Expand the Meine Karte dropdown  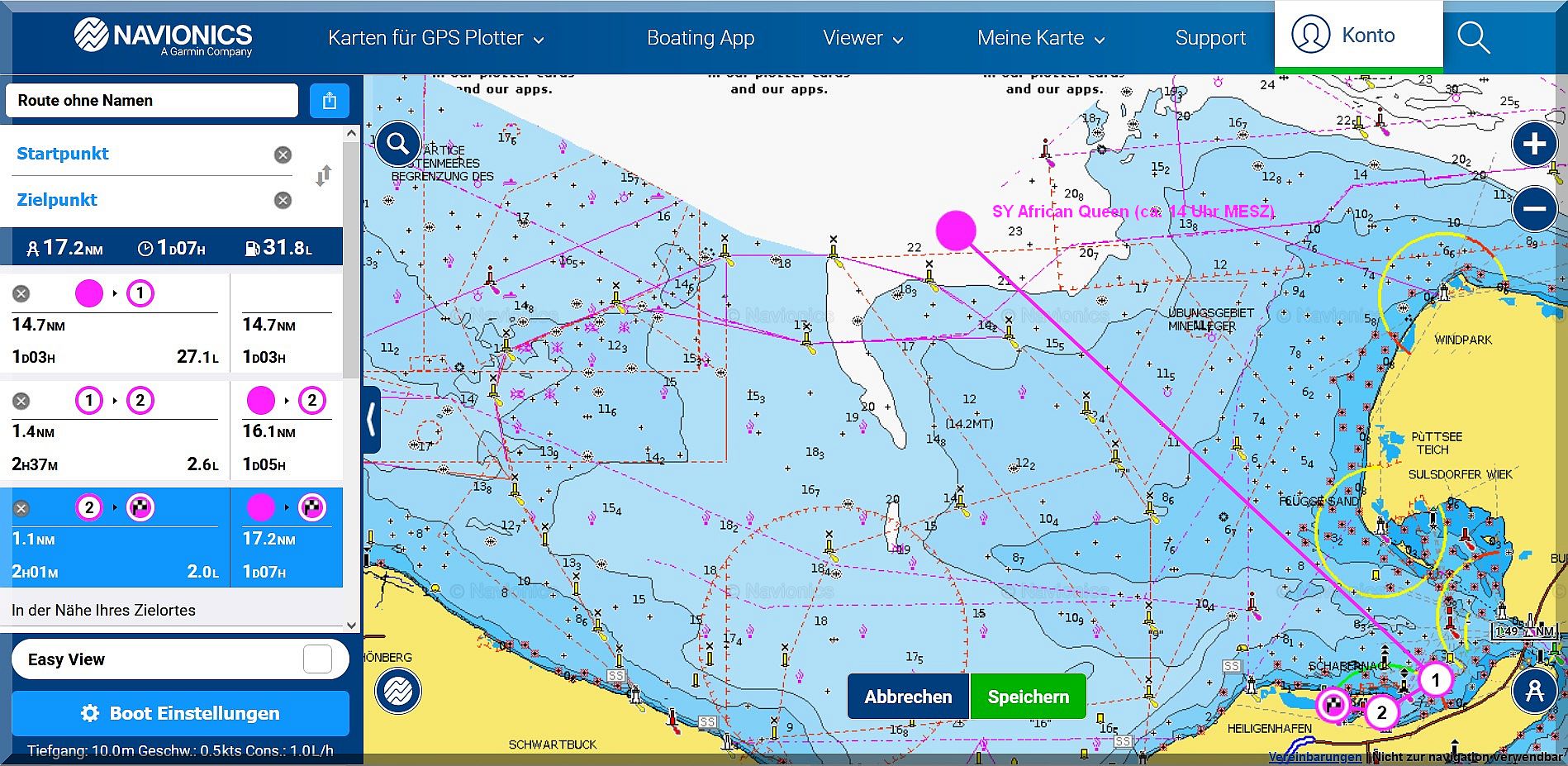pos(1040,38)
